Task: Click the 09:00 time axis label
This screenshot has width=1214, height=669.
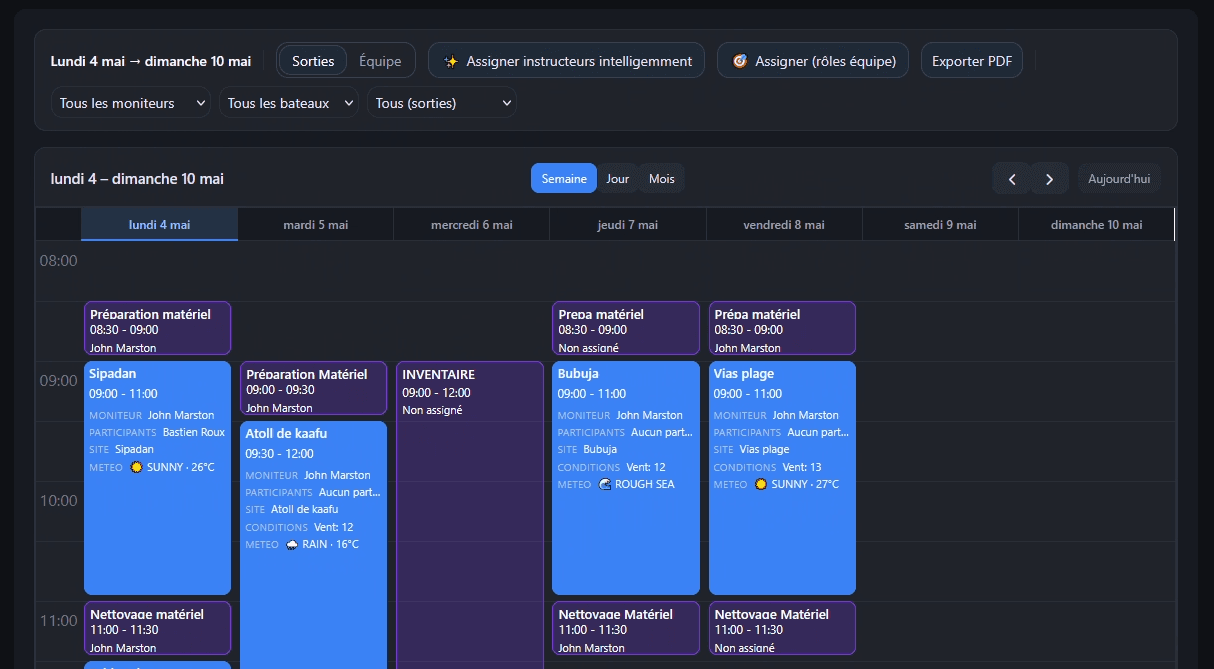Action: pos(58,380)
